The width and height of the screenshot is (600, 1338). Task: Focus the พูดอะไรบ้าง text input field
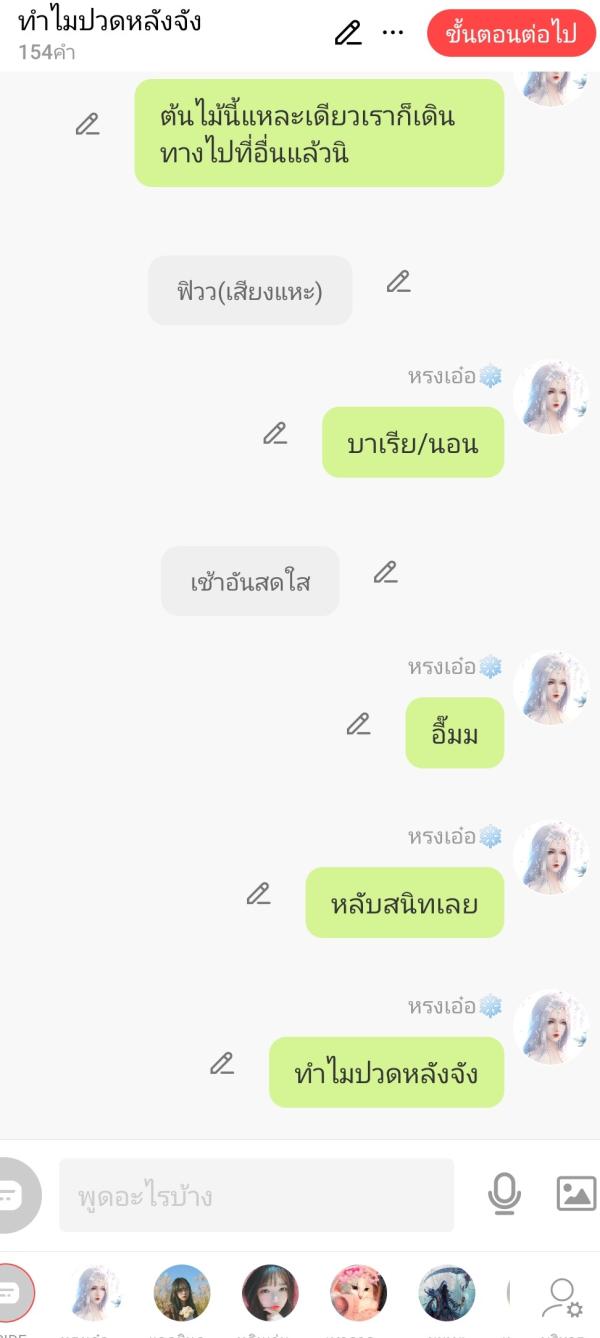pyautogui.click(x=256, y=1196)
